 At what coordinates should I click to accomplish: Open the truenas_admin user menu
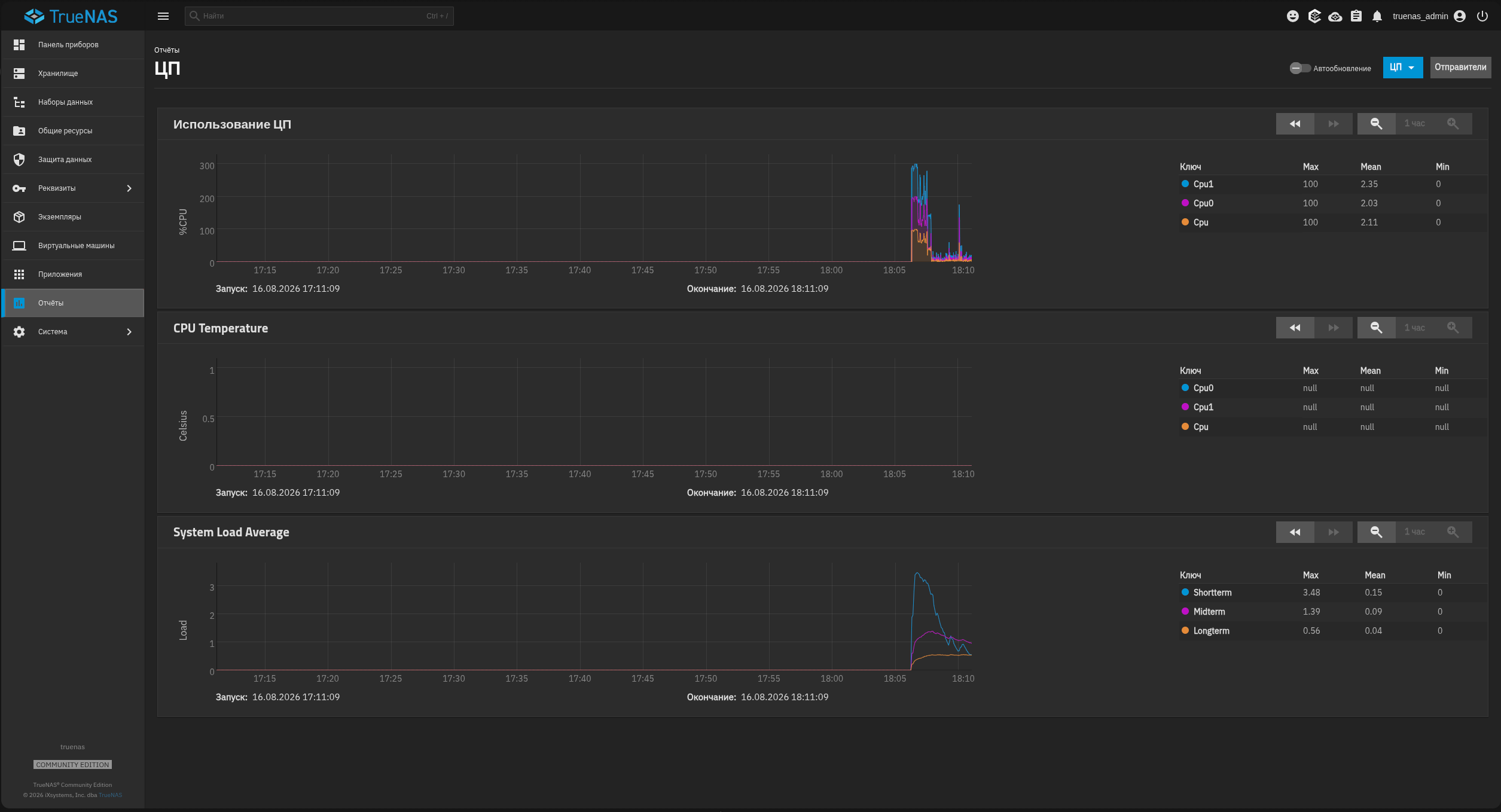tap(1429, 16)
